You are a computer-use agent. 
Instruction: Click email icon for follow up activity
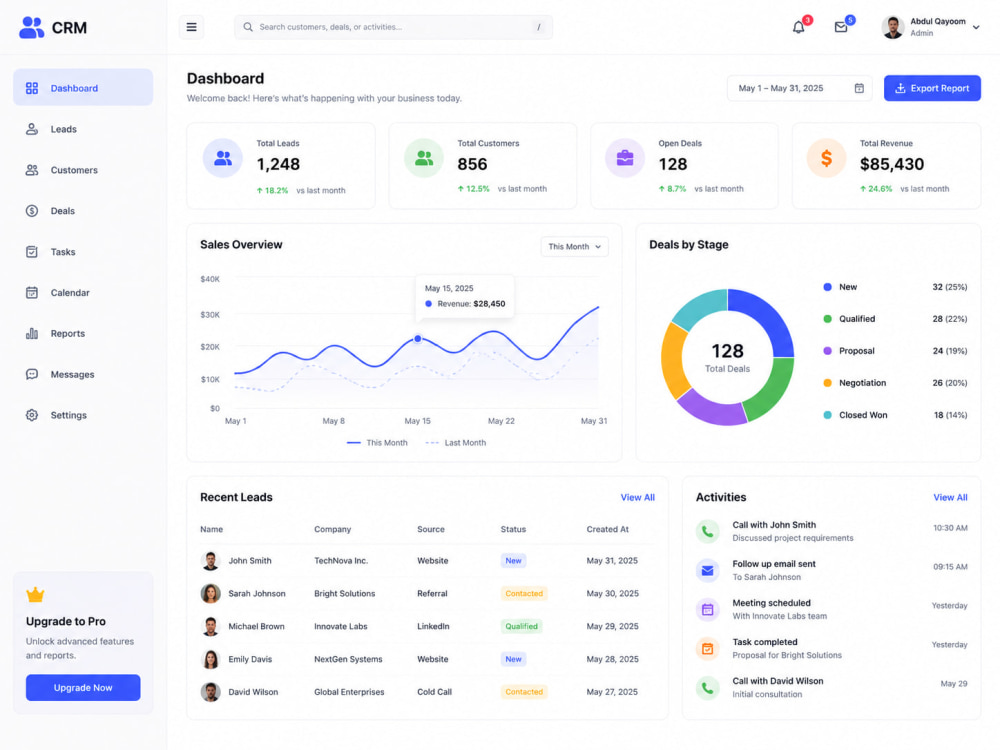pos(707,570)
